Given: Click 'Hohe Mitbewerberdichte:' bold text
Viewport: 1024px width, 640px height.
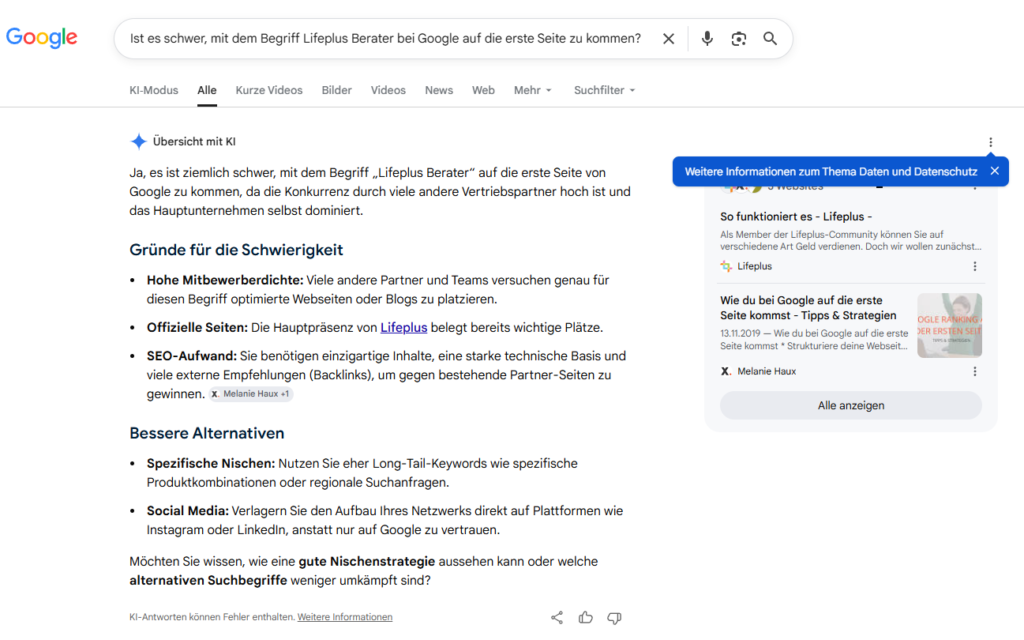Looking at the screenshot, I should pos(225,280).
